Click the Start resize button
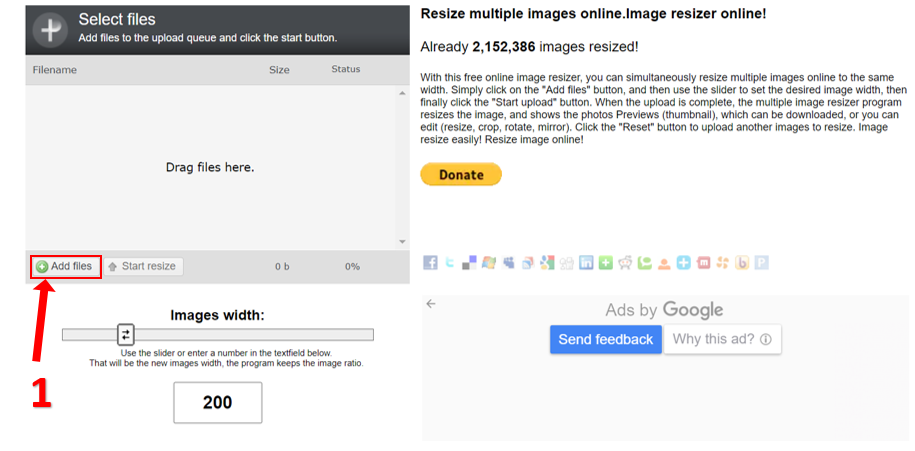 pos(141,266)
